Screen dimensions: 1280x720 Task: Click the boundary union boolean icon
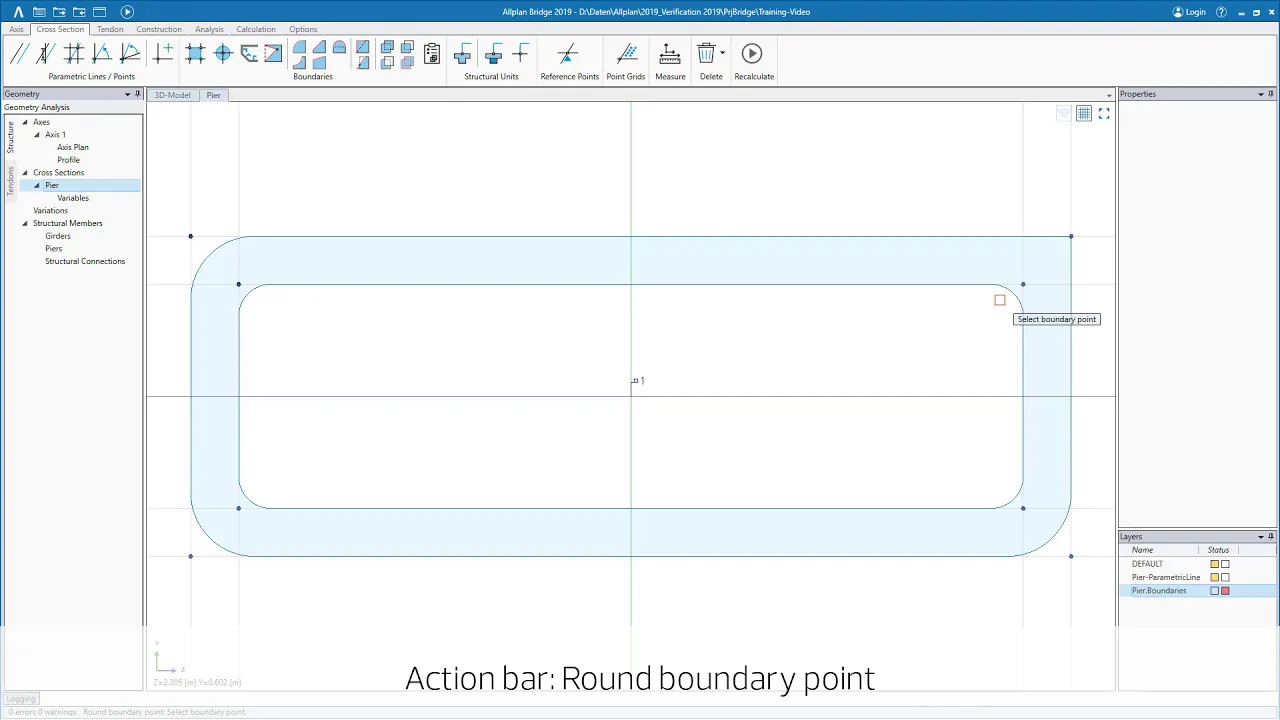(387, 47)
